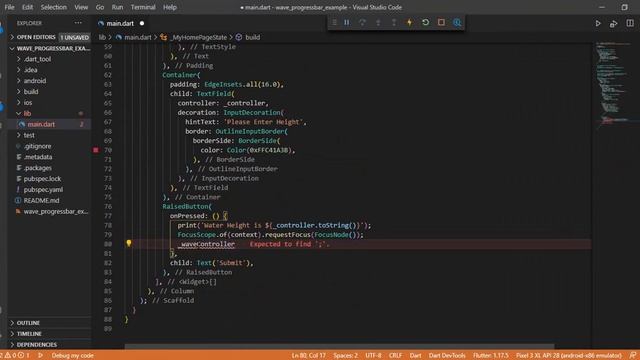Image resolution: width=640 pixels, height=360 pixels.
Task: Pause the debug session
Action: (347, 22)
